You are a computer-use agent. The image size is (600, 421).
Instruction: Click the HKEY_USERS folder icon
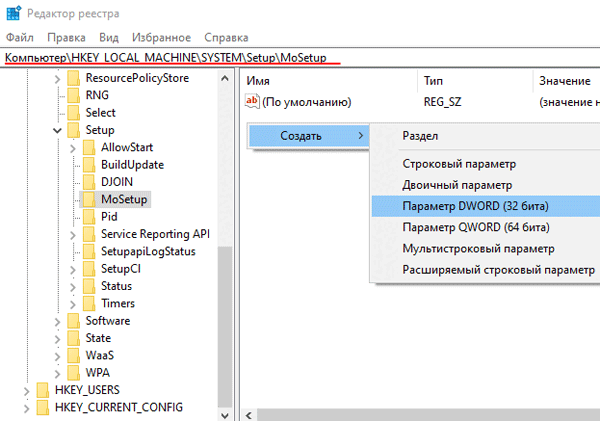coord(43,390)
